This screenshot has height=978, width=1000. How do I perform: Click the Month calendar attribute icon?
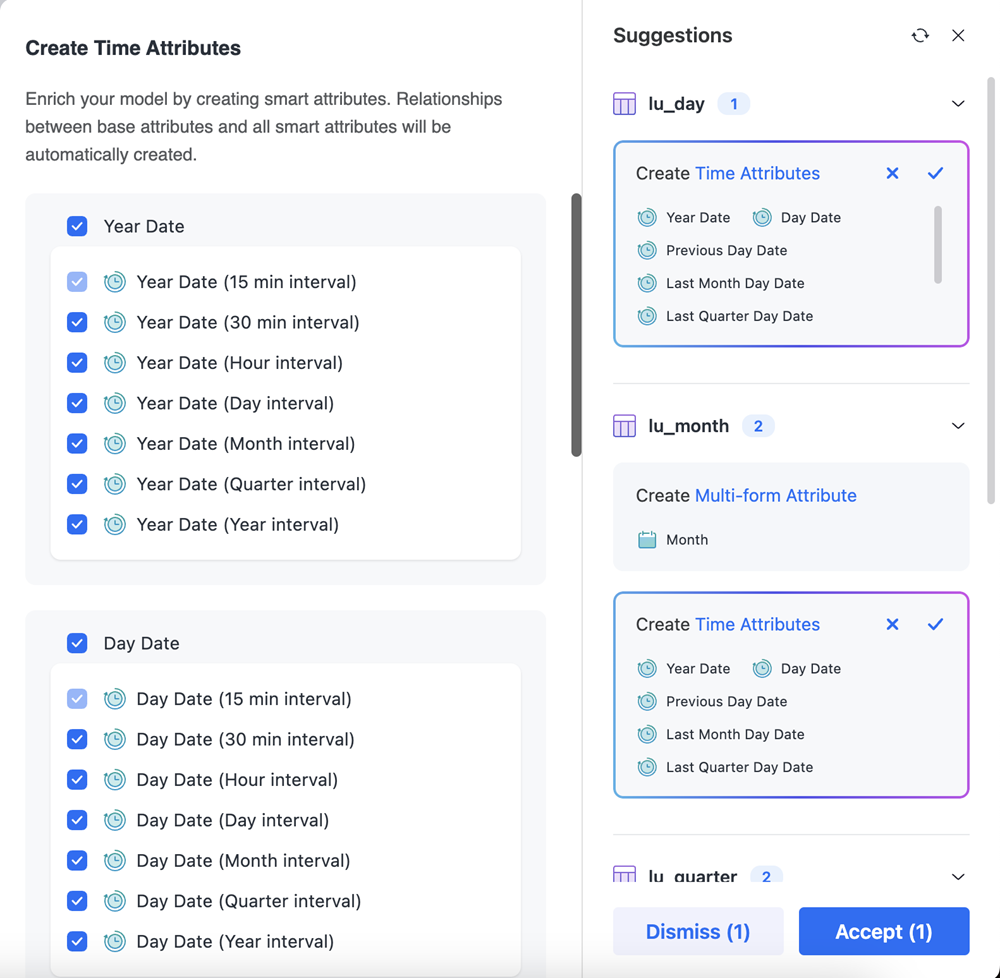point(647,540)
